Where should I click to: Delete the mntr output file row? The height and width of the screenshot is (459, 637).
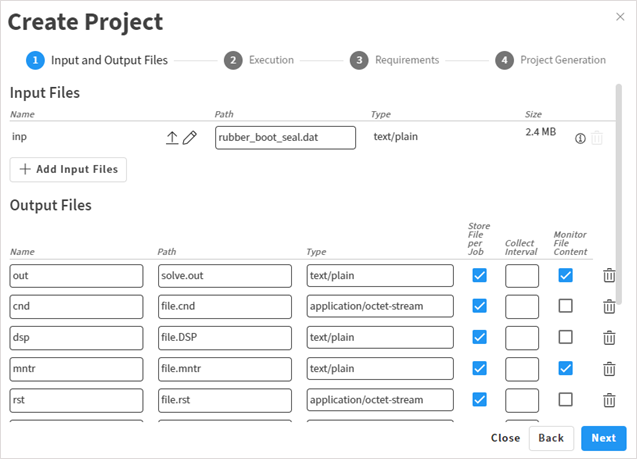609,369
